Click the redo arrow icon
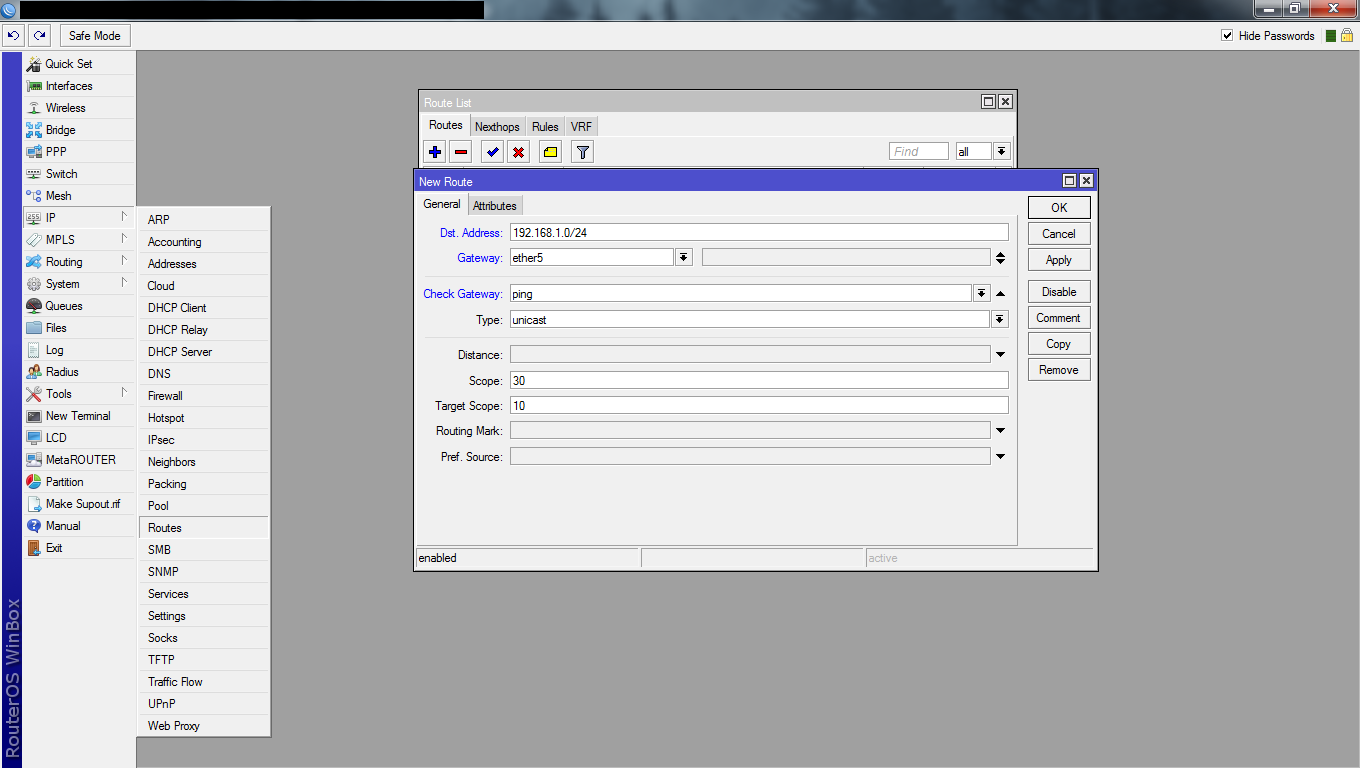1360x768 pixels. click(39, 36)
